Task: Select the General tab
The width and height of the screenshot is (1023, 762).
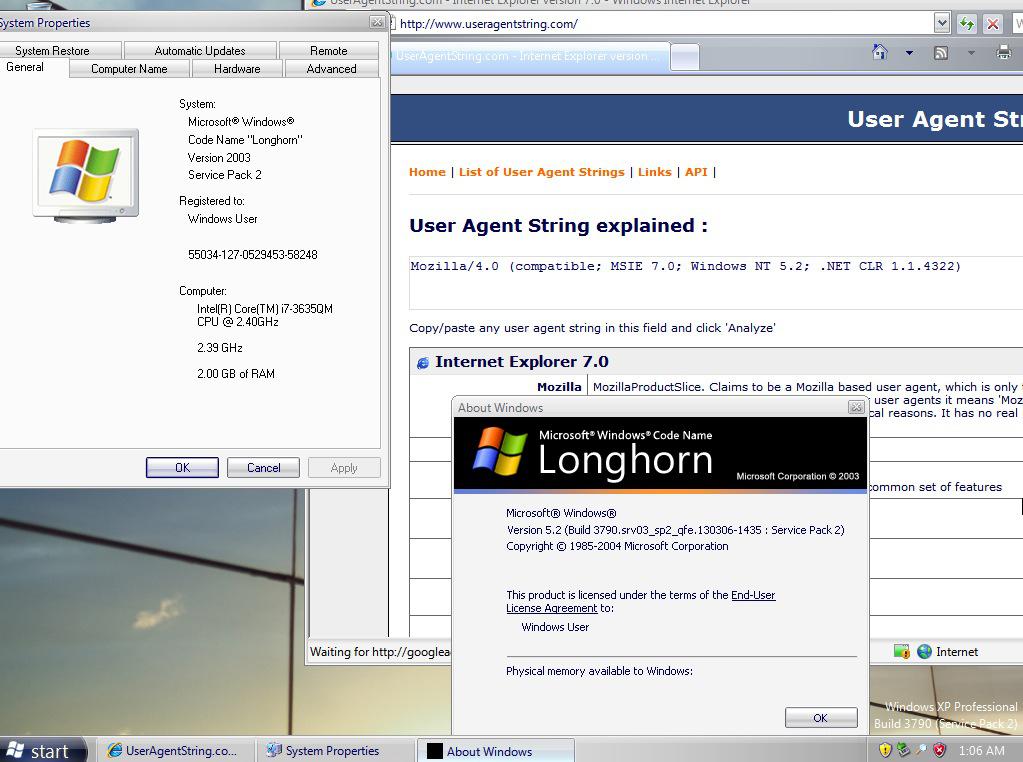Action: tap(25, 67)
